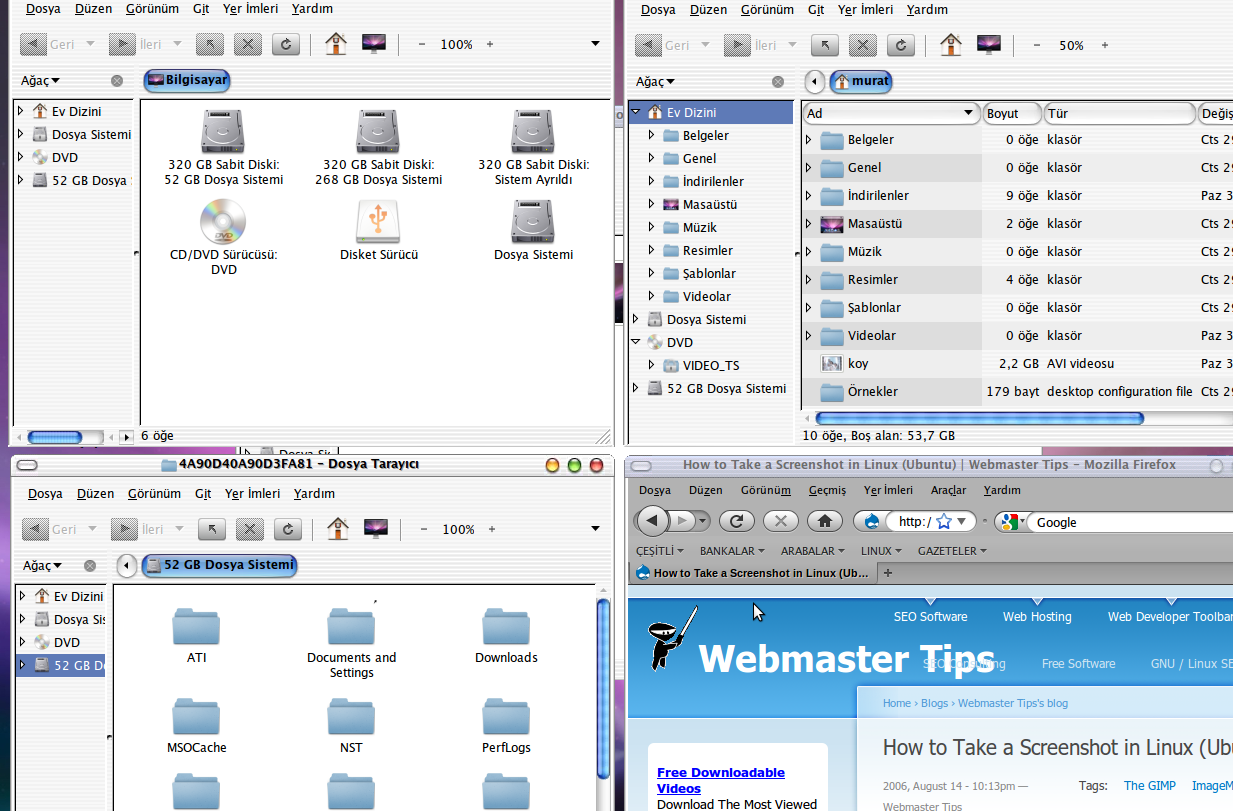
Task: Click murat location button
Action: pyautogui.click(x=860, y=81)
